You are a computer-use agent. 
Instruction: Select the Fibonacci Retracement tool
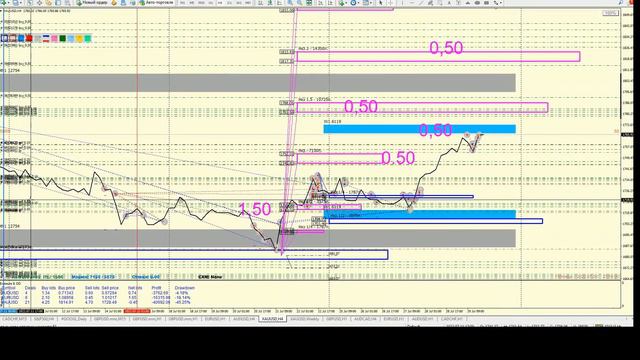coord(440,2)
